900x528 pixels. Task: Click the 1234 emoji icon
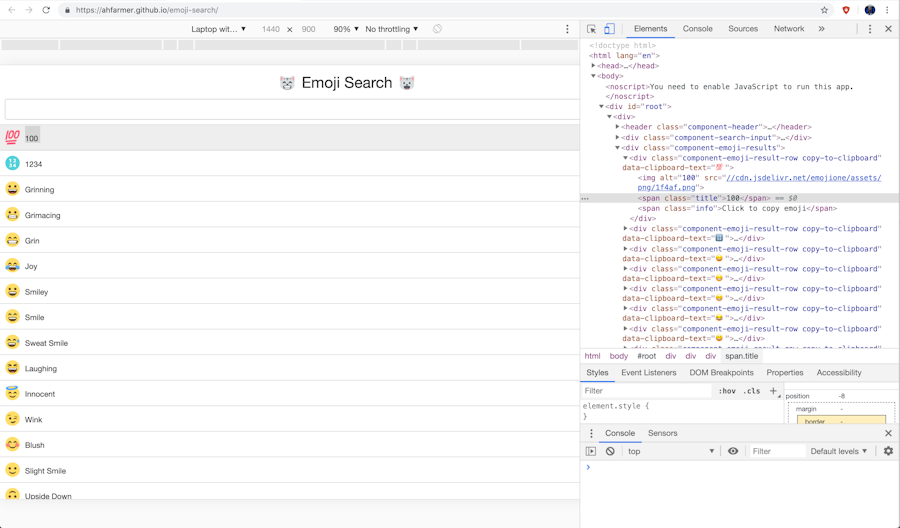[13, 163]
